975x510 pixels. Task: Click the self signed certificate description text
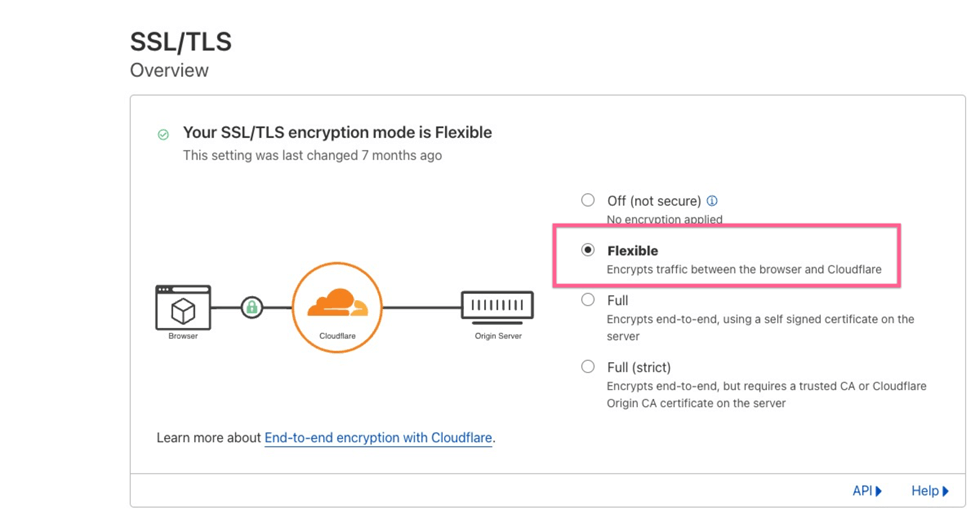pos(760,328)
